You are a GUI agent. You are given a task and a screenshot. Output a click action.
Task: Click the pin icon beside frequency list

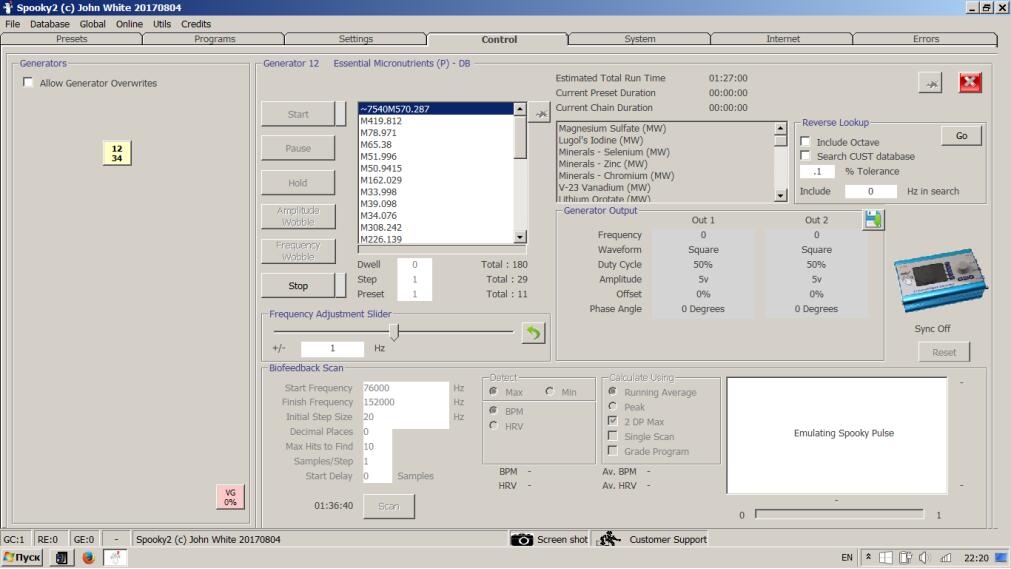point(541,114)
